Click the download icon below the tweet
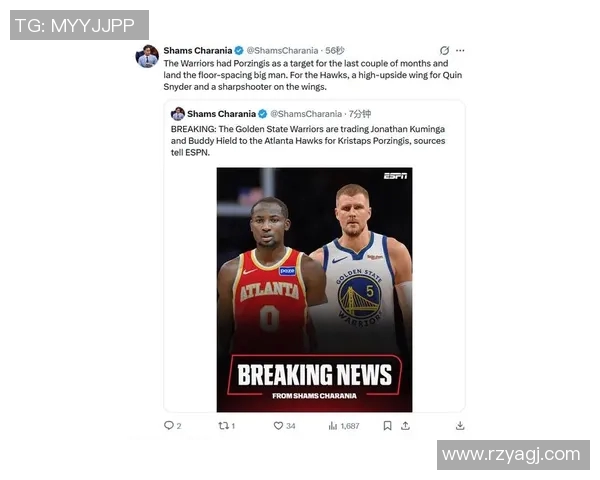The width and height of the screenshot is (600, 480). [x=460, y=426]
